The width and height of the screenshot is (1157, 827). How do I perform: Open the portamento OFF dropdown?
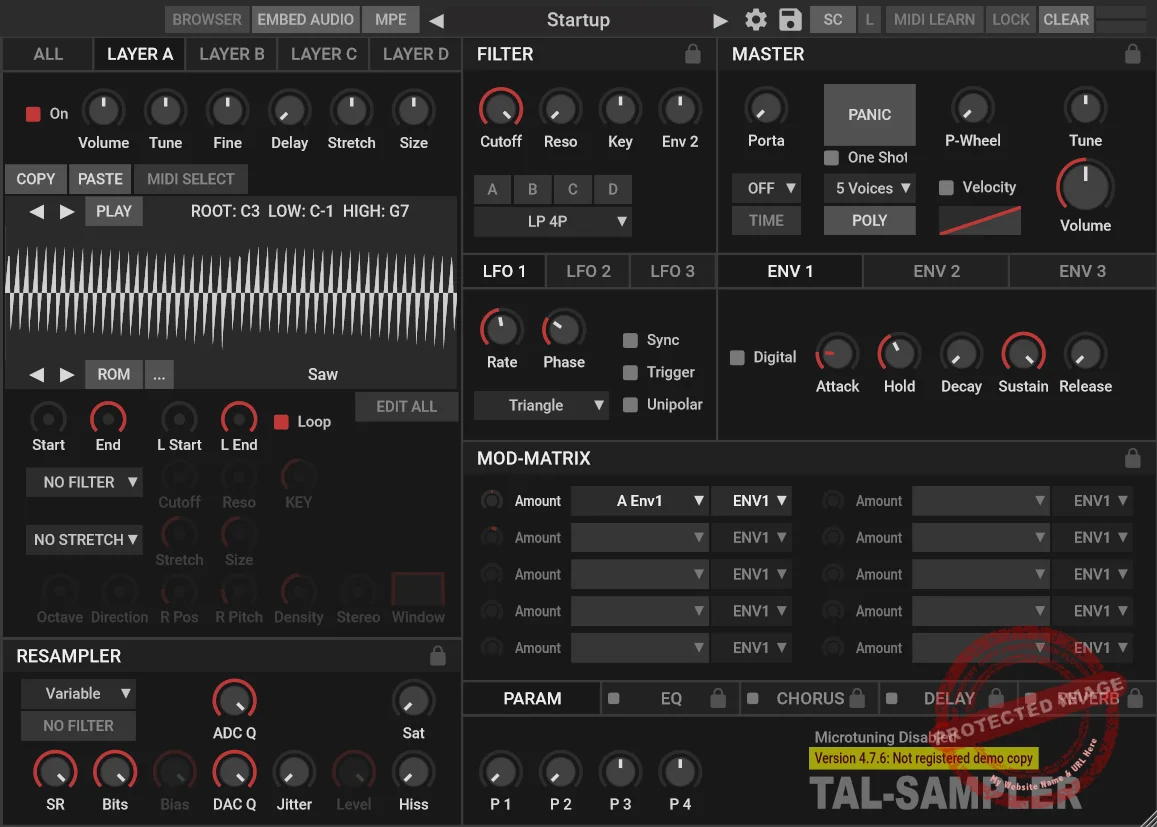(766, 188)
